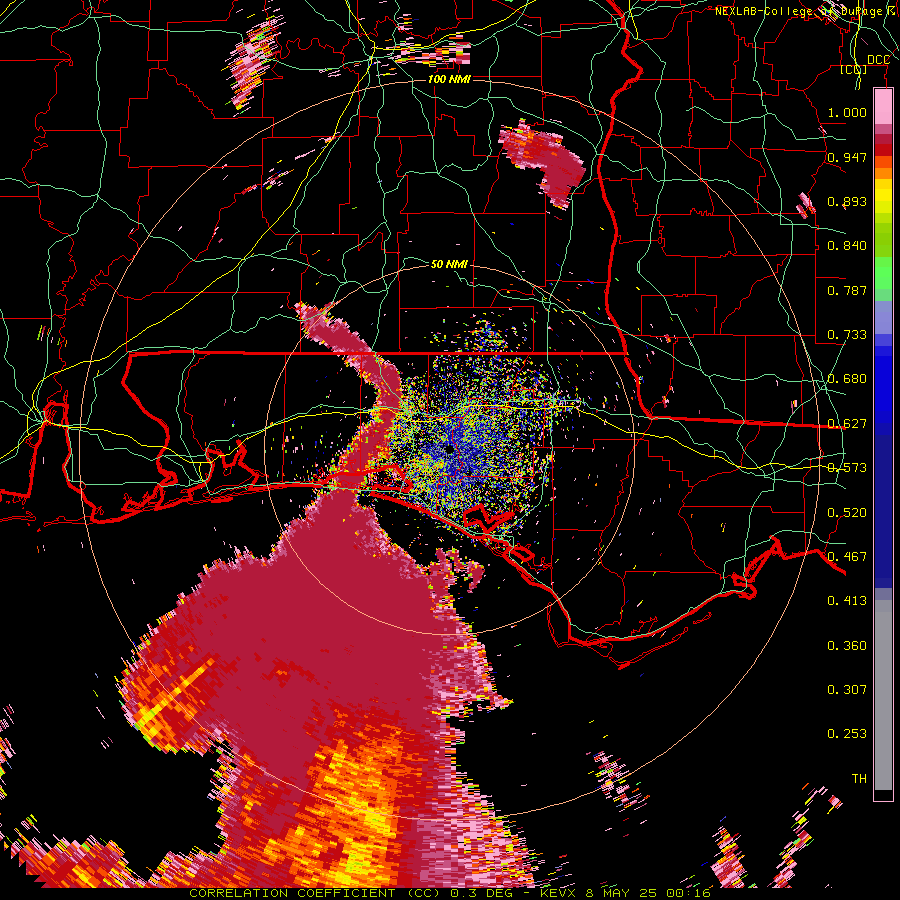Click the 0.627 scale value
The width and height of the screenshot is (900, 900).
847,424
